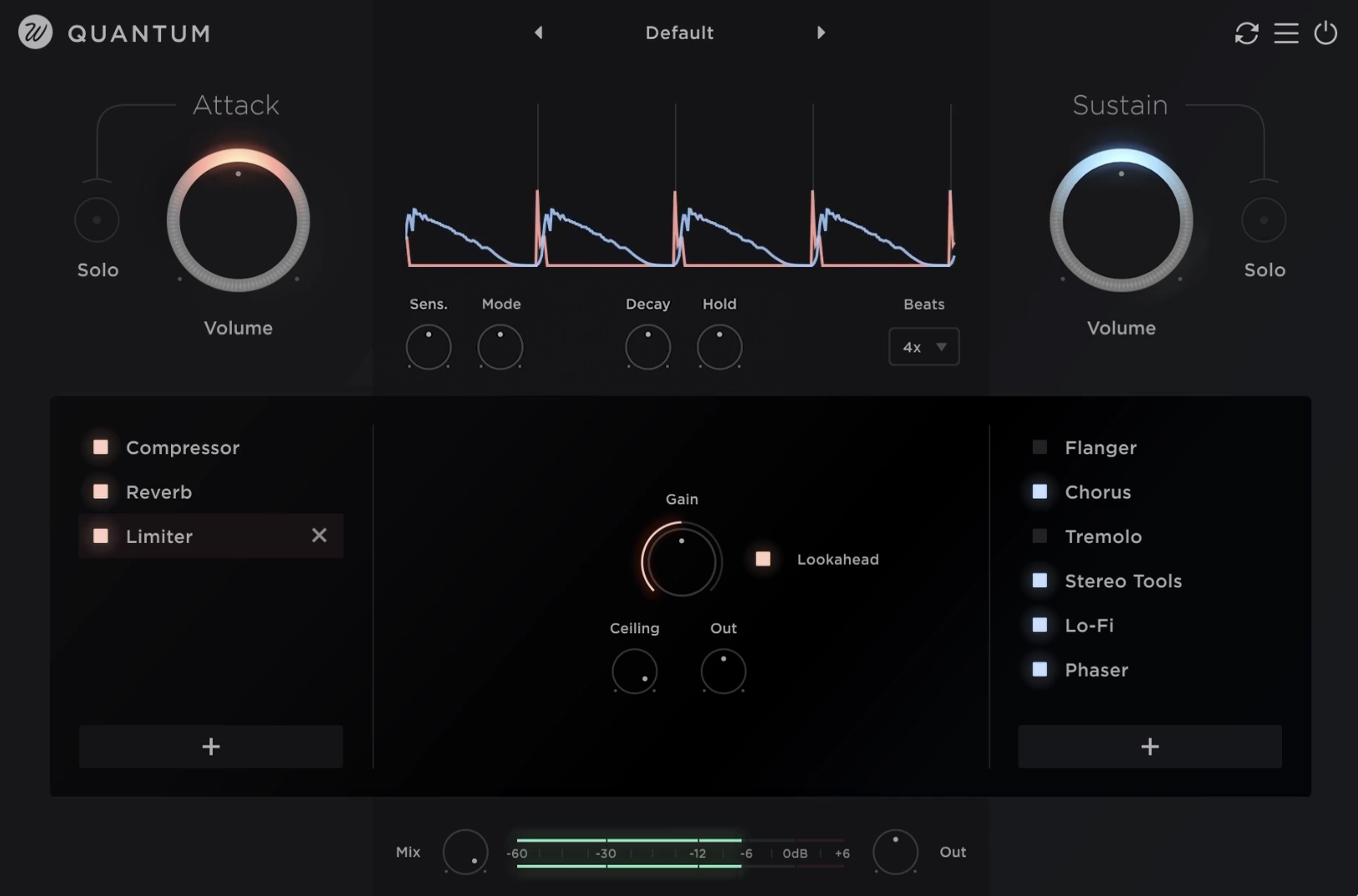
Task: Disable the Limiter effect checkbox
Action: [101, 536]
